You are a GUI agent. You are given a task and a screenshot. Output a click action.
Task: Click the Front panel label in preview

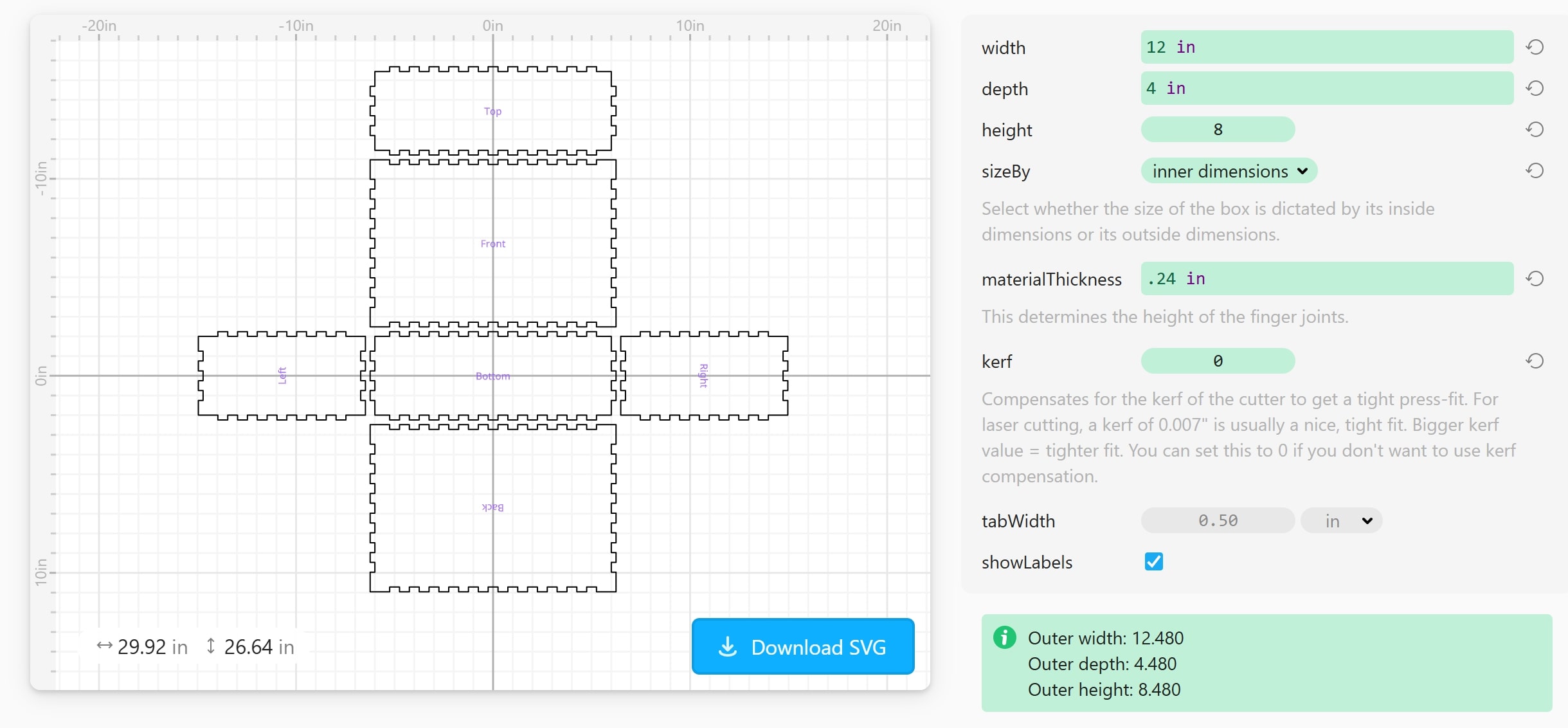point(492,244)
